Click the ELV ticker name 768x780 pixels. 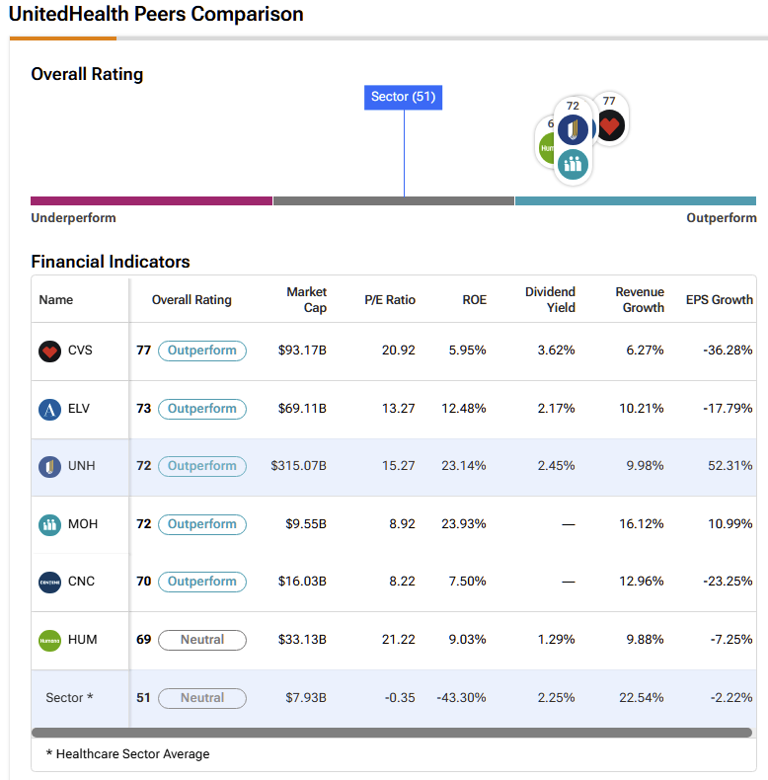[x=79, y=408]
